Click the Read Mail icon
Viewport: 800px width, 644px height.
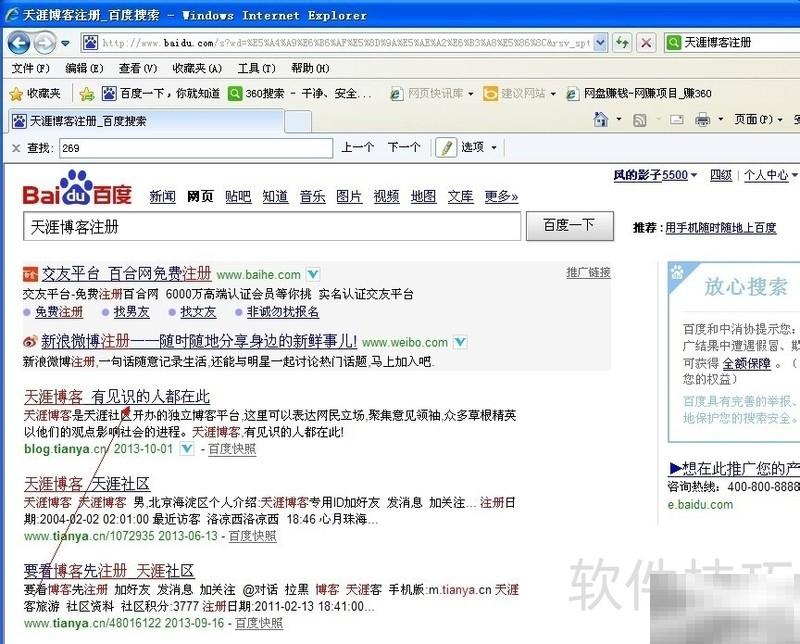click(x=677, y=120)
